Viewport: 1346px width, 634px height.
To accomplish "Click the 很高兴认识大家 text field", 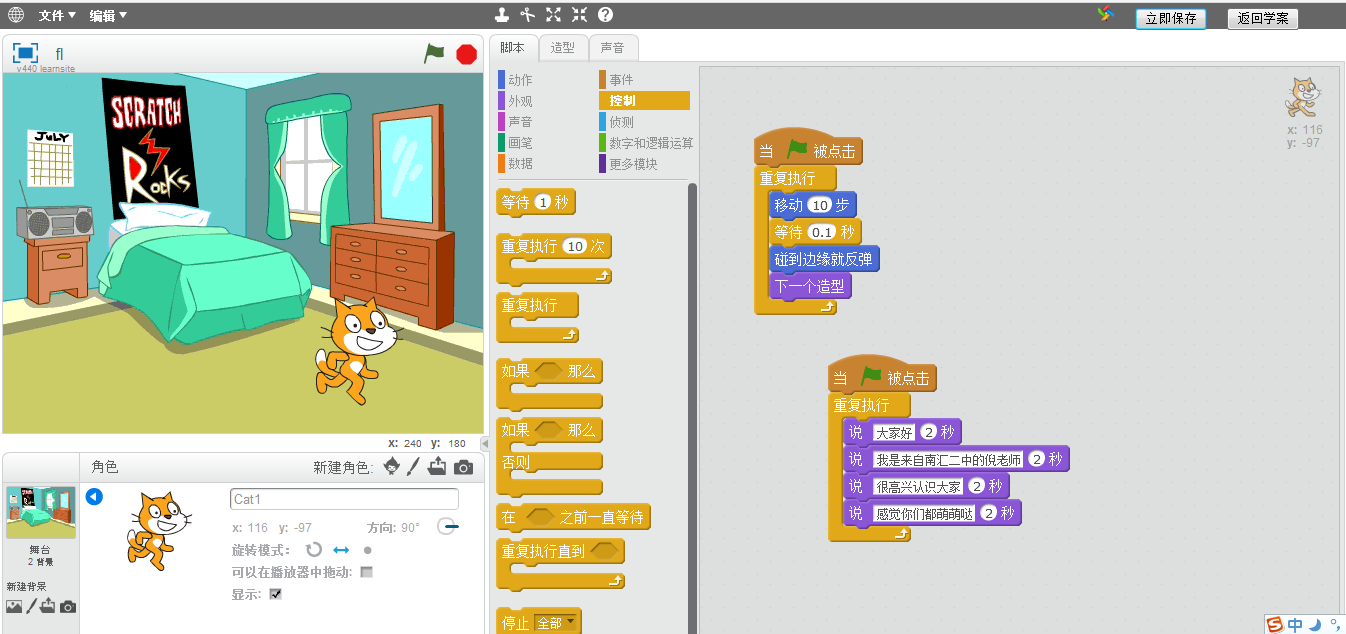I will [919, 487].
